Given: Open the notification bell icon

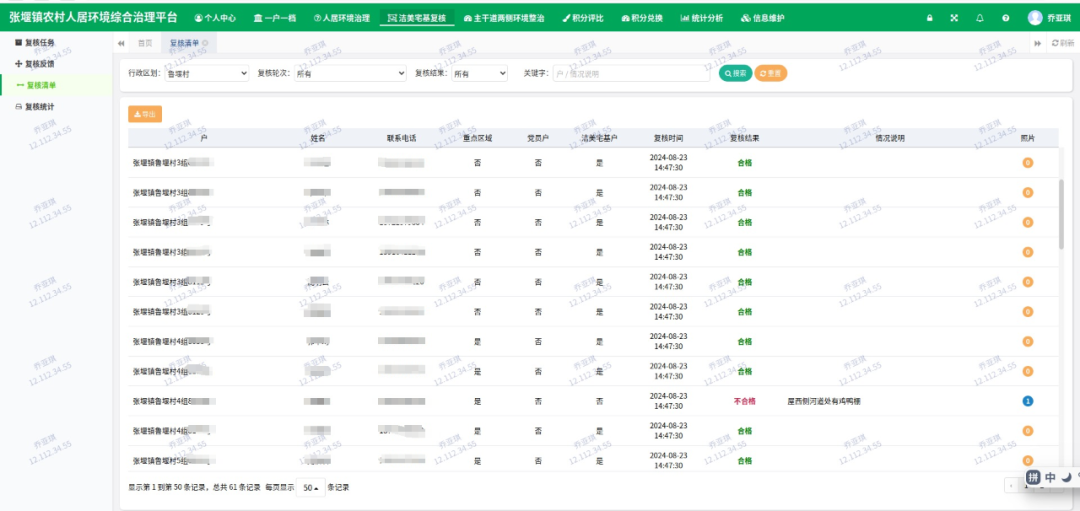Looking at the screenshot, I should coord(979,18).
